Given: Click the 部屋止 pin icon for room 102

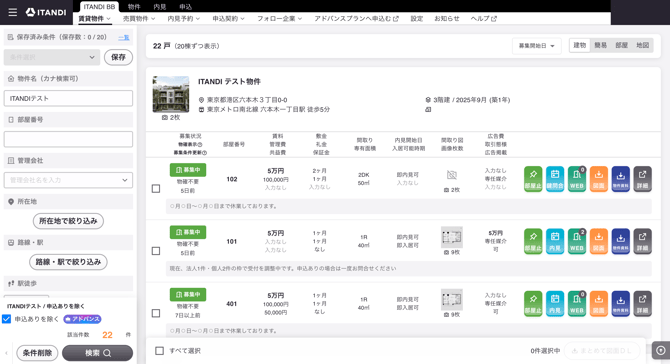Looking at the screenshot, I should click(x=533, y=179).
